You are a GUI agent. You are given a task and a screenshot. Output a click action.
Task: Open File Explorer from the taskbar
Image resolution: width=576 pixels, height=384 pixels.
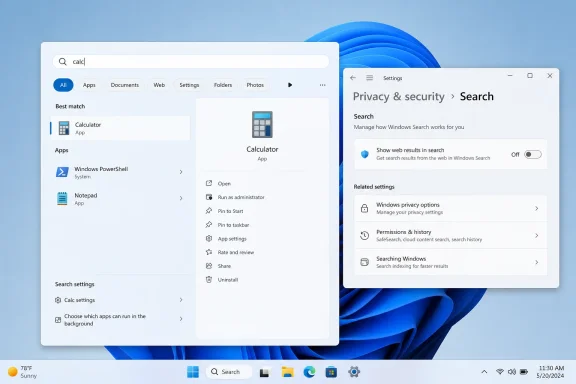288,372
